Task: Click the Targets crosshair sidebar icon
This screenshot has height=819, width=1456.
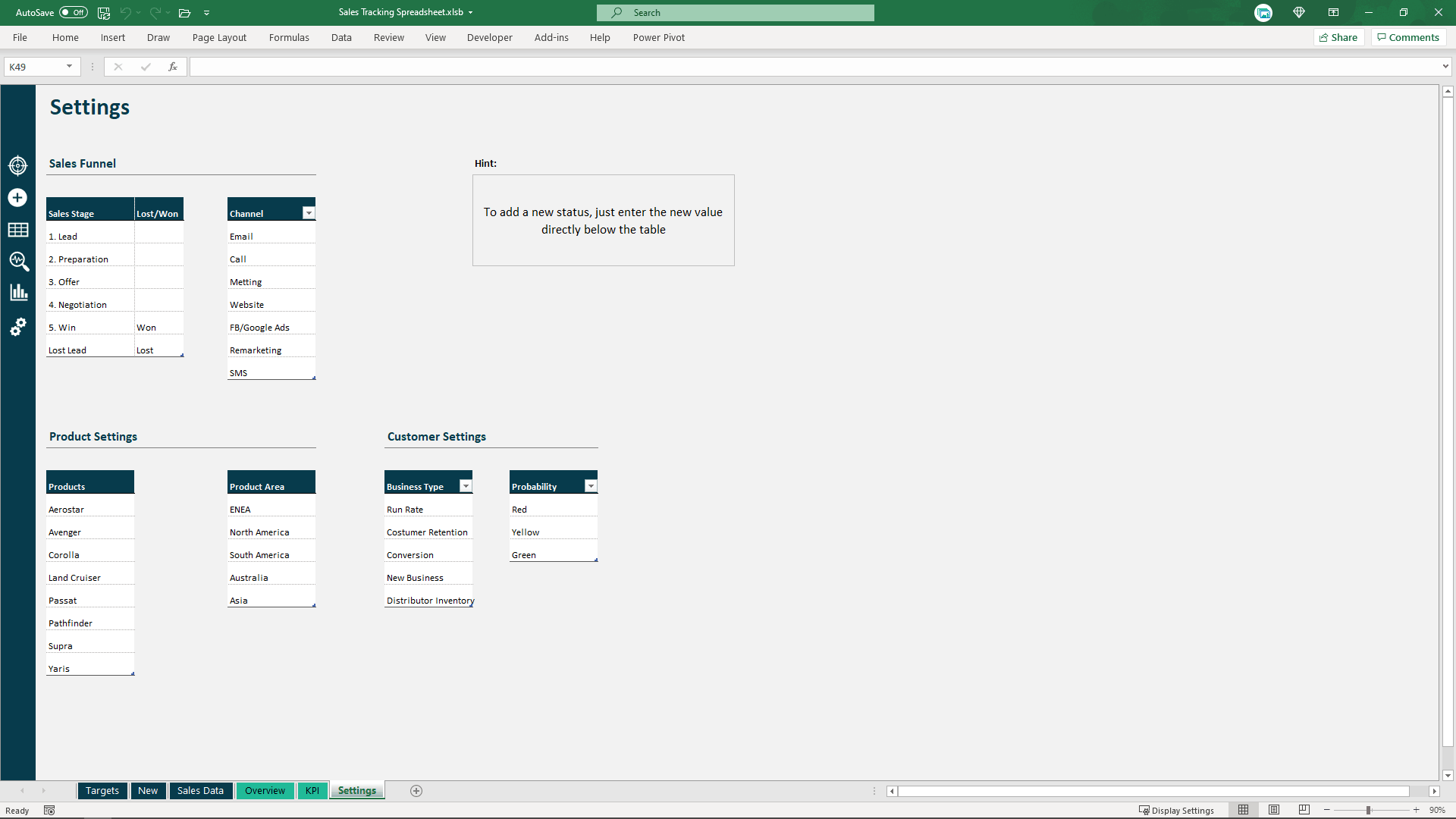Action: (x=18, y=165)
